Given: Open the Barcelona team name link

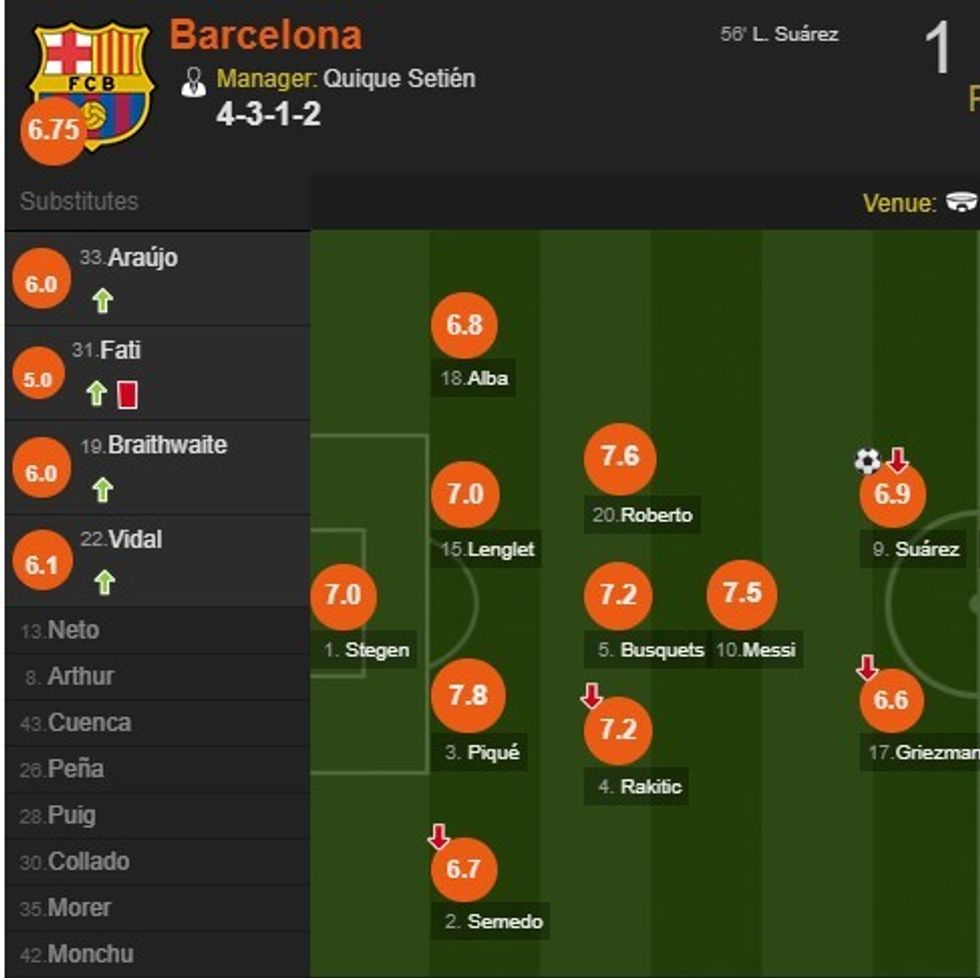Looking at the screenshot, I should pyautogui.click(x=266, y=36).
